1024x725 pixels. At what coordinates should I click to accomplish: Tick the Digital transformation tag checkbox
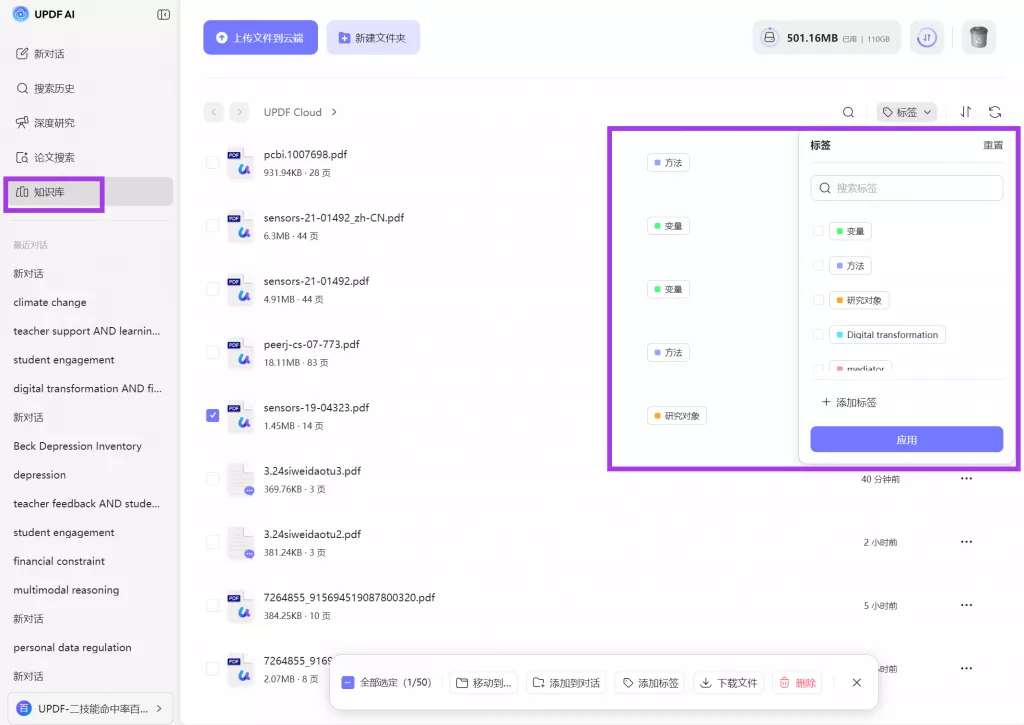[818, 335]
